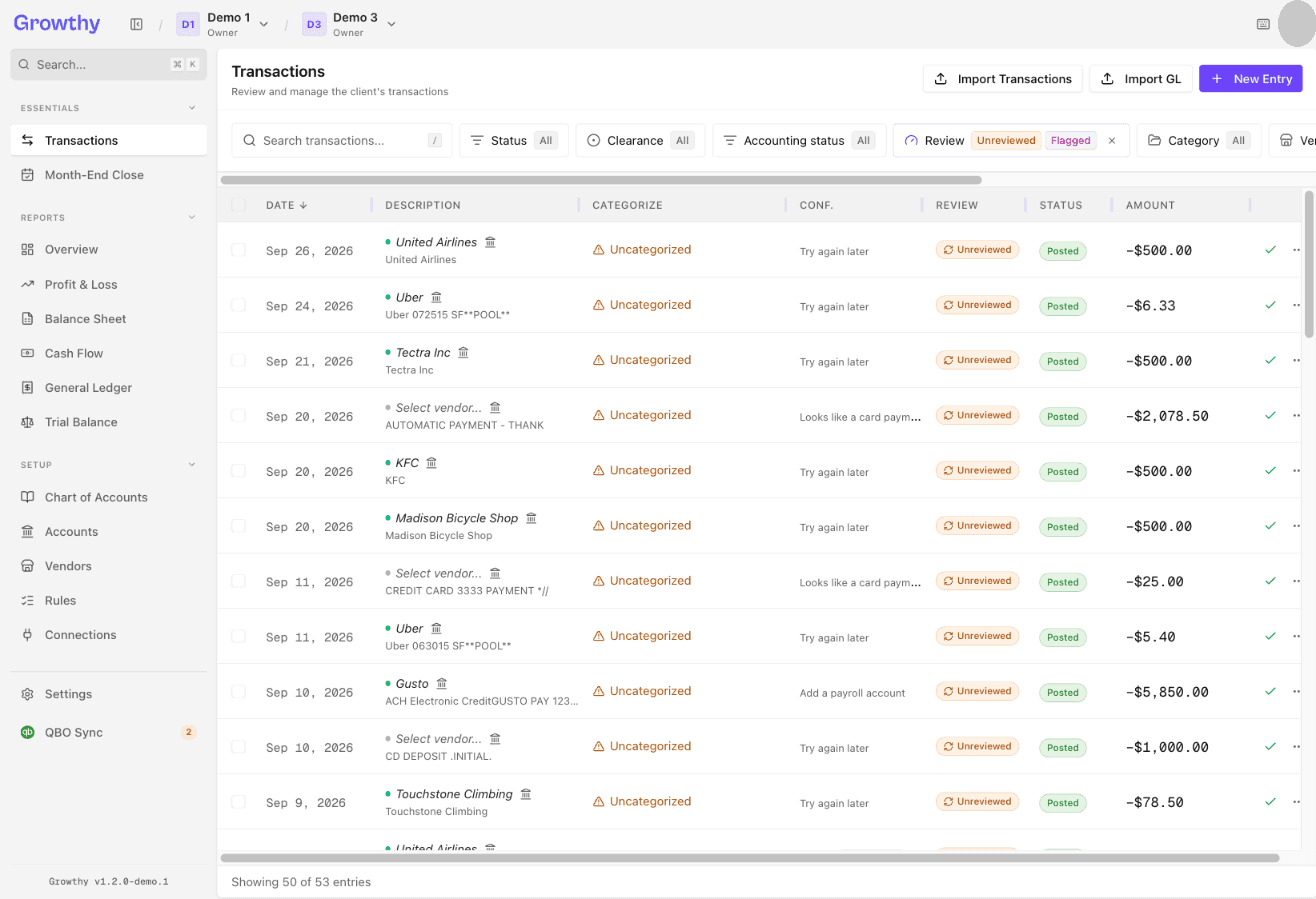Click the warning icon in the KFC row
Viewport: 1316px width, 899px height.
pyautogui.click(x=599, y=470)
